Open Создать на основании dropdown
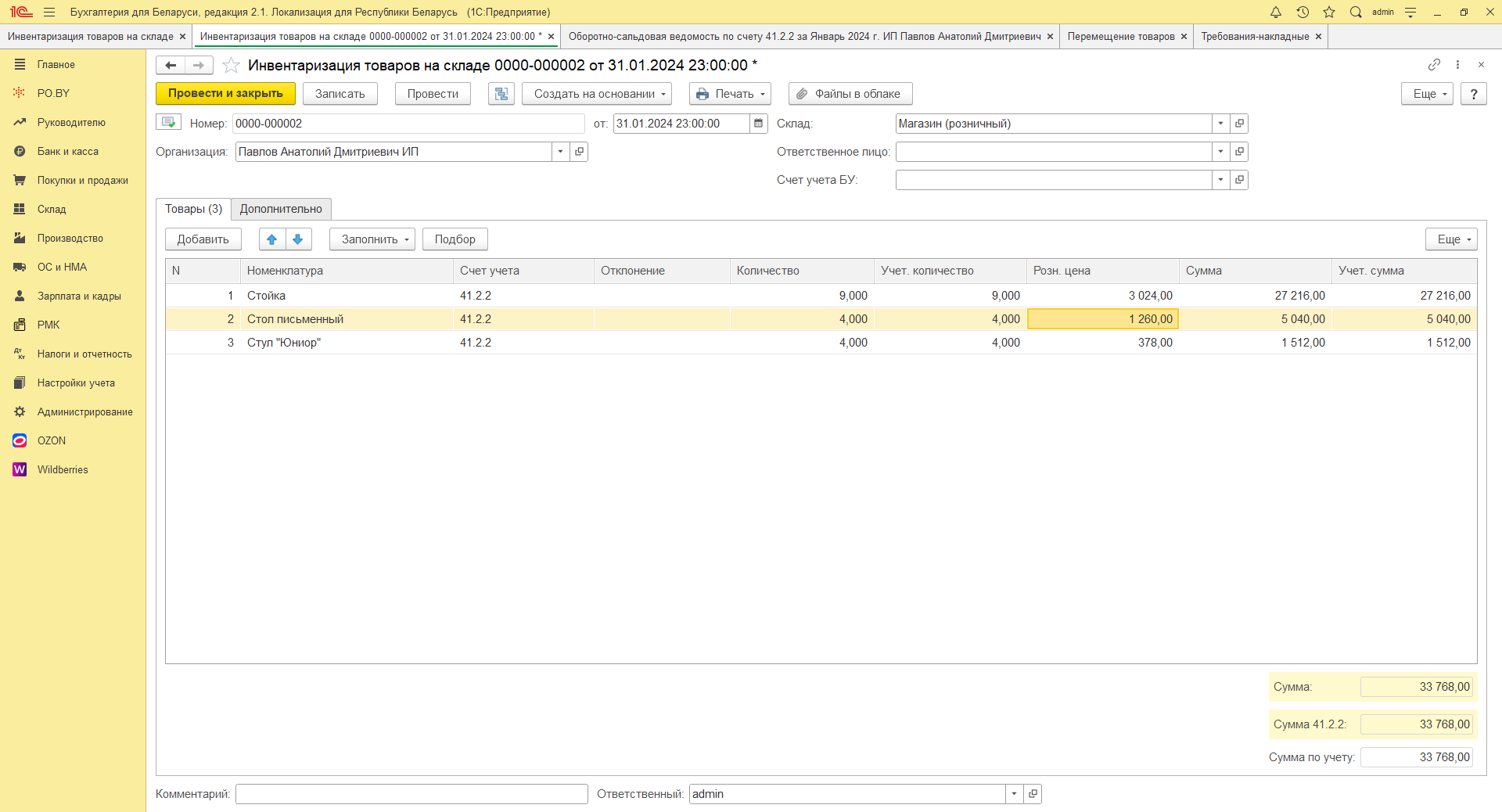This screenshot has width=1502, height=812. [x=596, y=94]
